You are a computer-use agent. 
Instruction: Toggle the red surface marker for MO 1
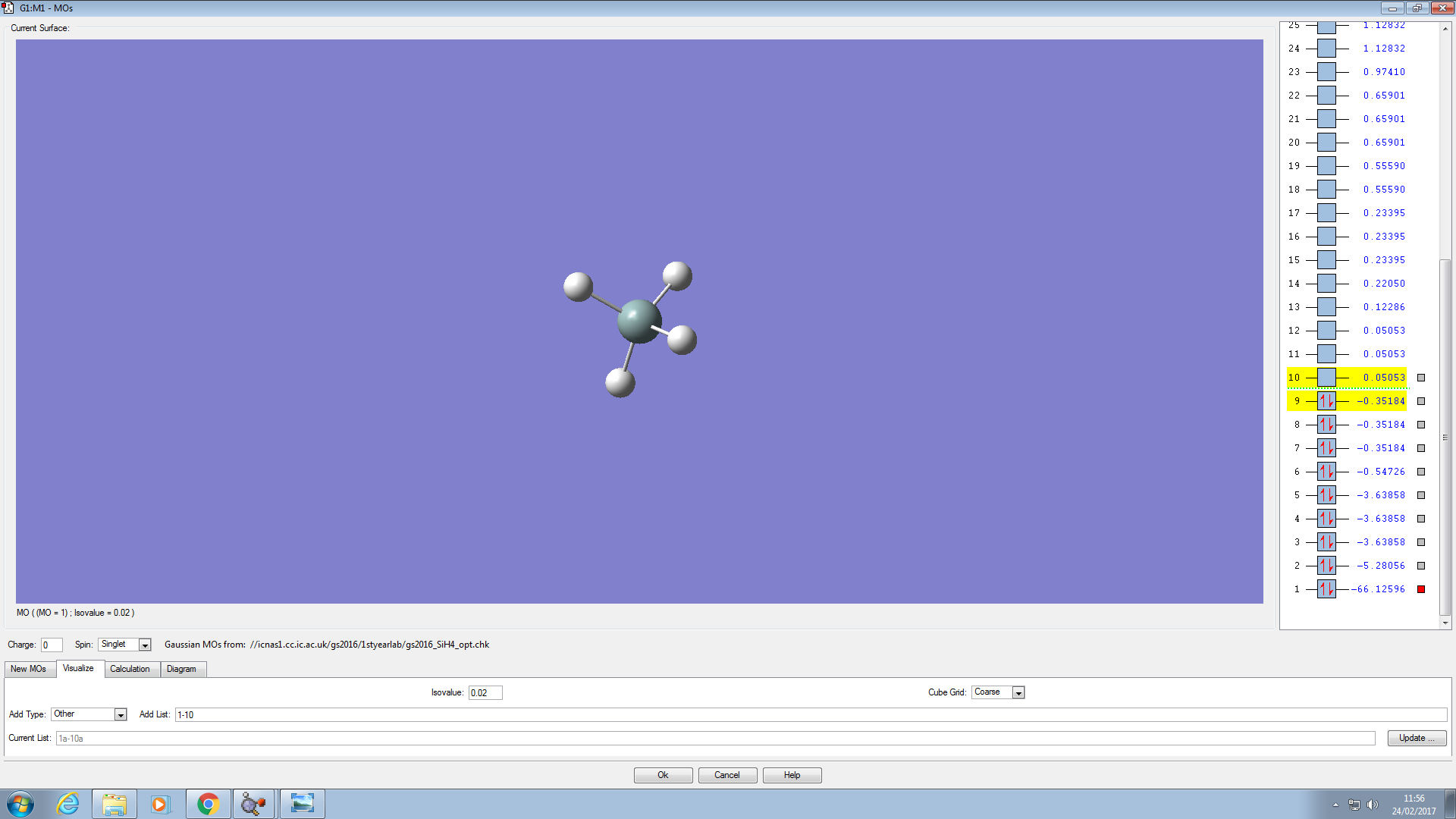pos(1421,589)
